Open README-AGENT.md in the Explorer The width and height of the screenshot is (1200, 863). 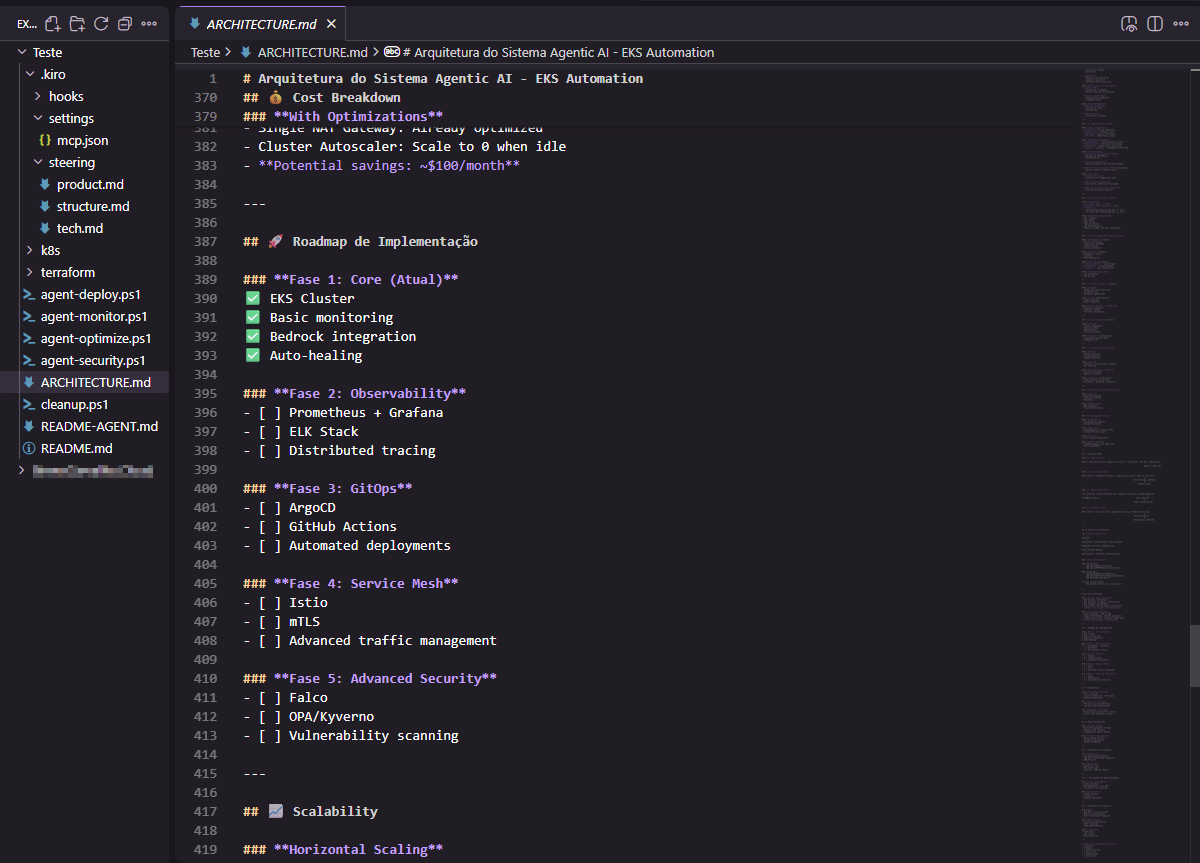point(98,426)
